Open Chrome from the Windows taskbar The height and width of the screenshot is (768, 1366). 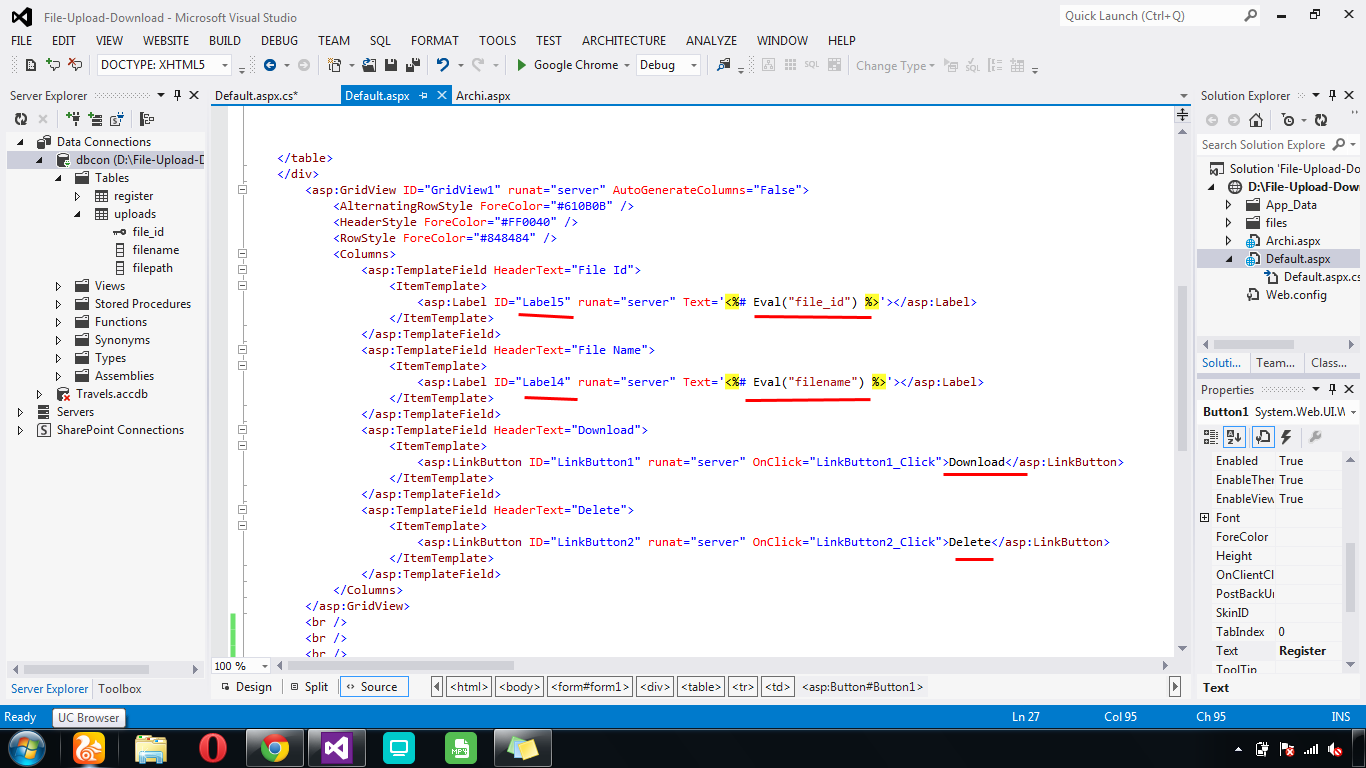(x=275, y=747)
